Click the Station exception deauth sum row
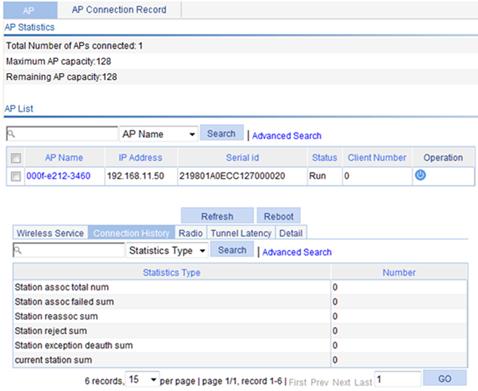Screen dimensions: 478x391 [x=240, y=345]
